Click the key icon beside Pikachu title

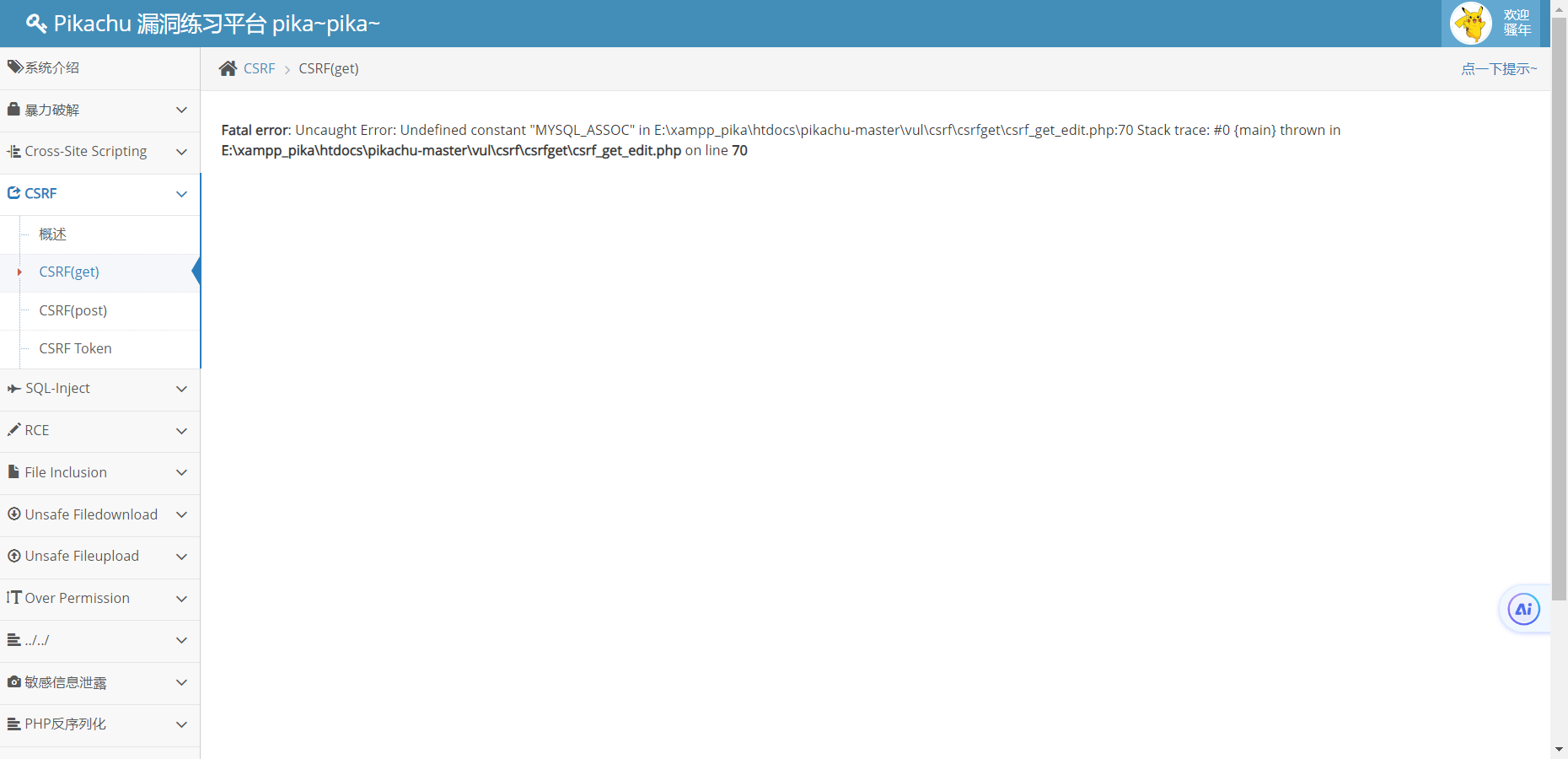pos(36,23)
